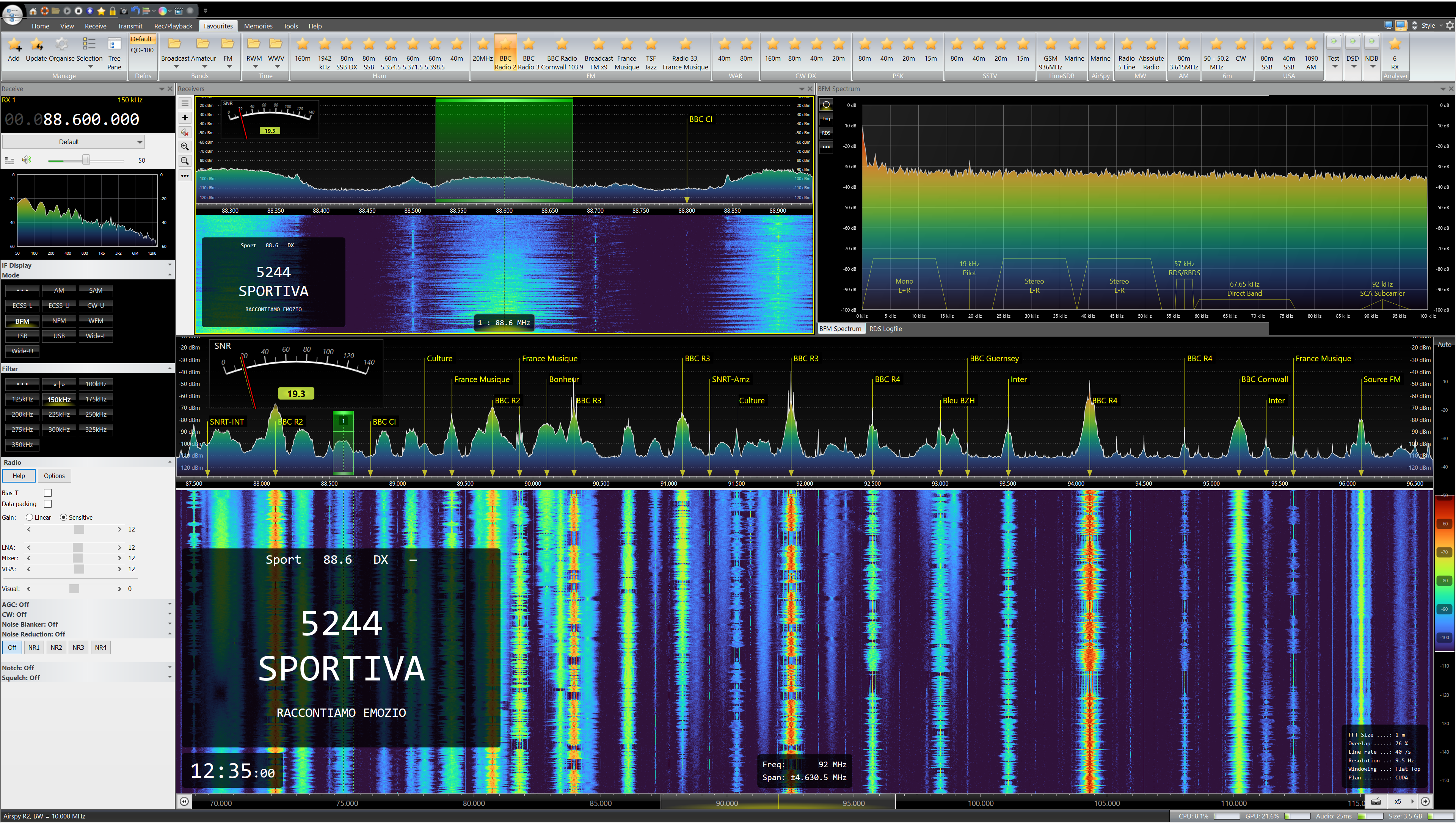Click the volume speaker icon
Screen dimensions: 1456x823
(26, 160)
